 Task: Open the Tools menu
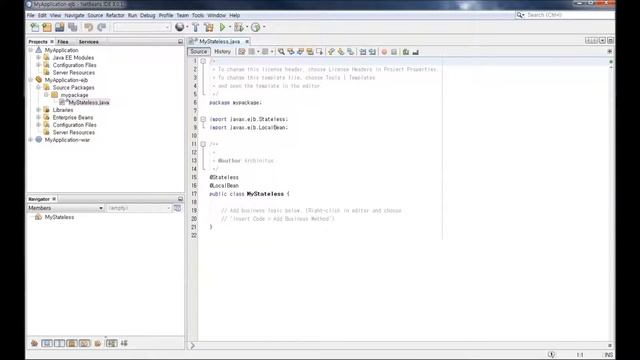tap(198, 15)
